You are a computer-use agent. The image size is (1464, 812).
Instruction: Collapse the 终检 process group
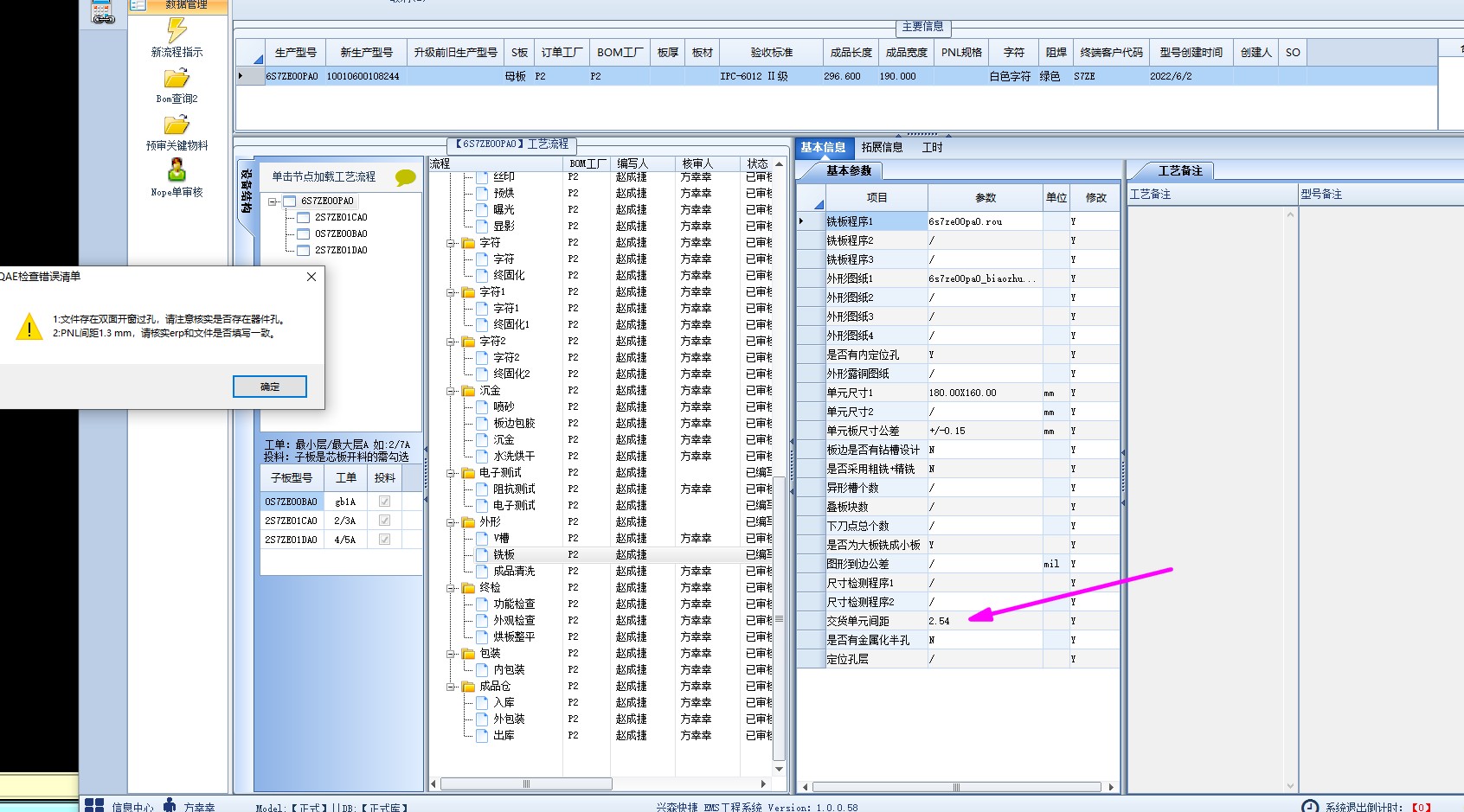click(x=451, y=588)
